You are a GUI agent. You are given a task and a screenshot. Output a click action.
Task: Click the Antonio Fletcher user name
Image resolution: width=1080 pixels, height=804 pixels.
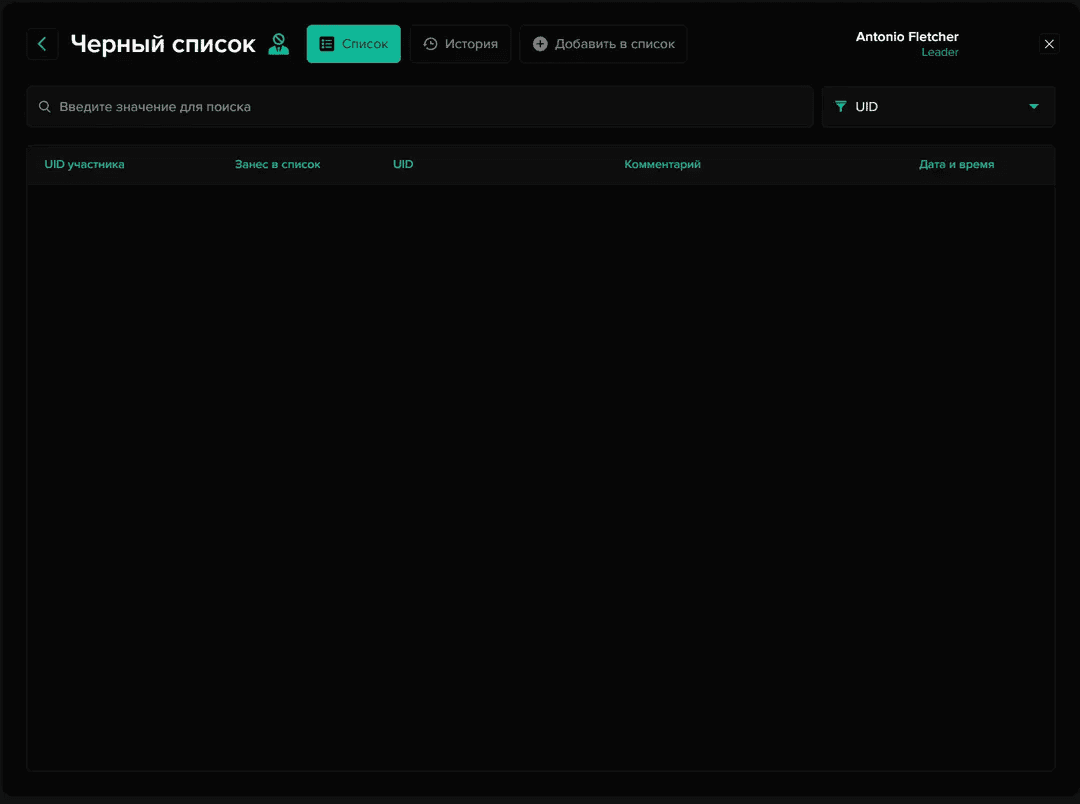click(x=906, y=37)
